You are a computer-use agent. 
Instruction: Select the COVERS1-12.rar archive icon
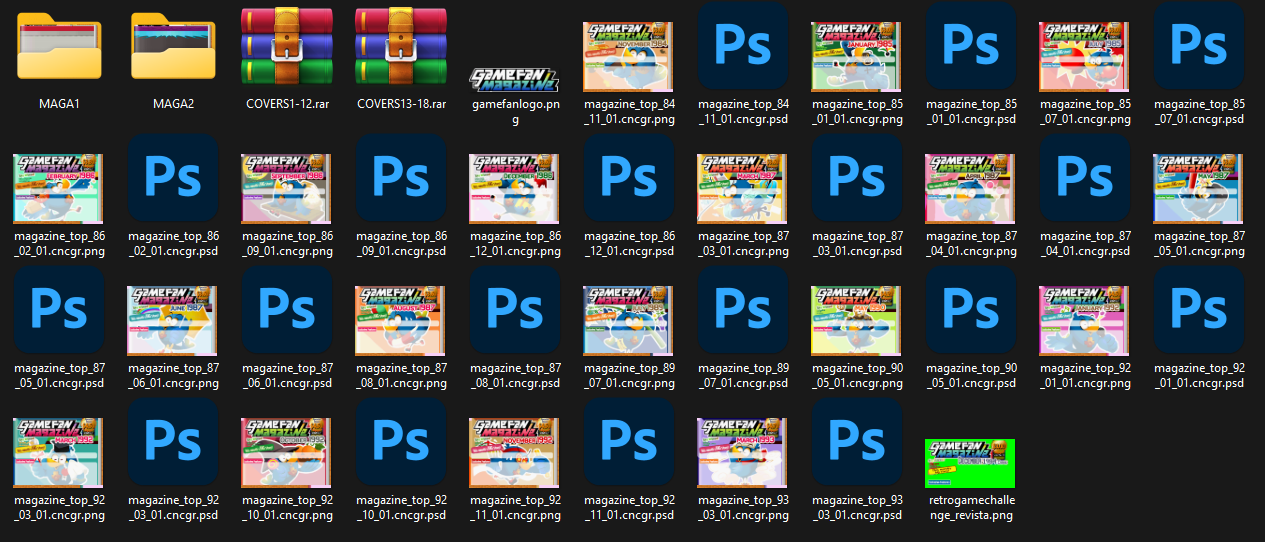(287, 46)
